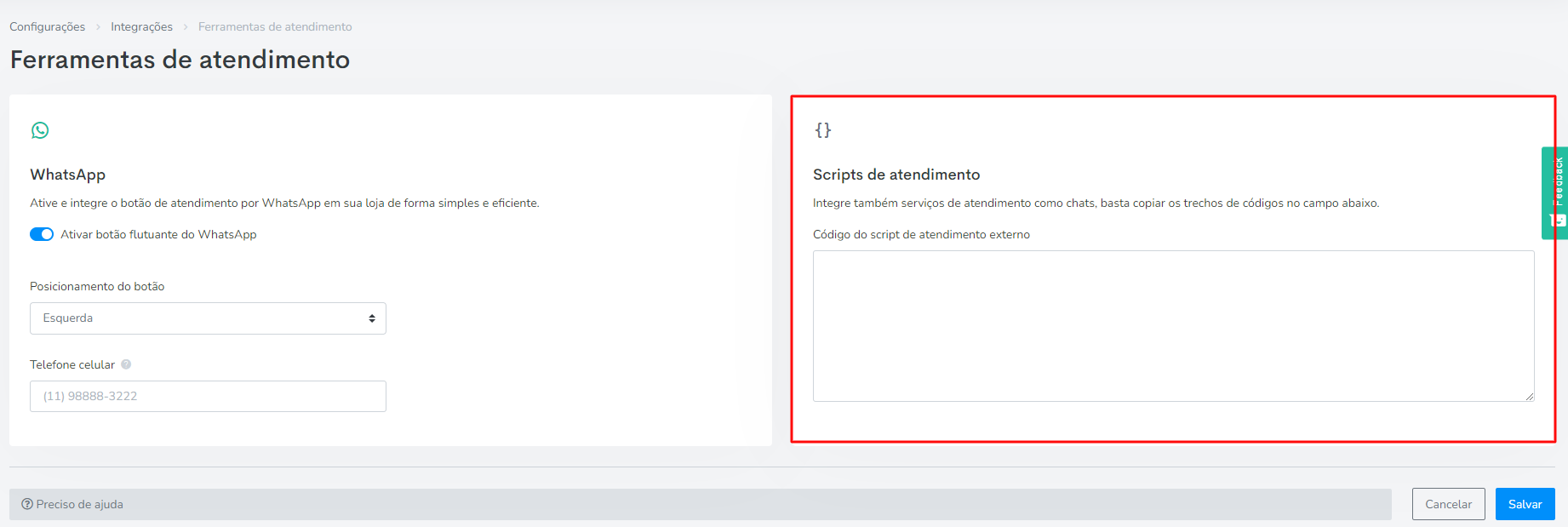Open Posicionamento do botão dropdown
The height and width of the screenshot is (527, 1568).
(208, 318)
